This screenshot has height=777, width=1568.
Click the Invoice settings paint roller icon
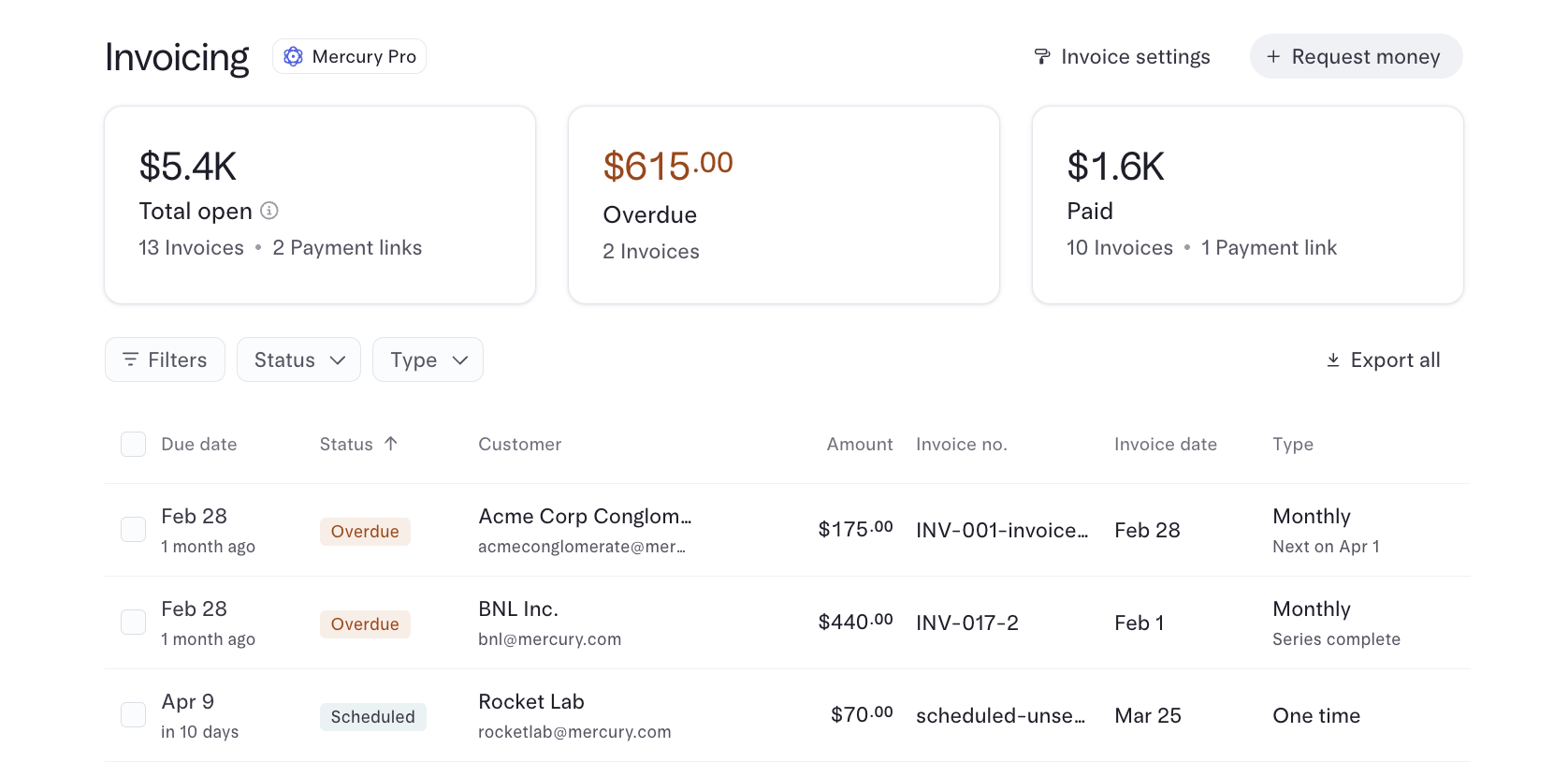coord(1042,57)
